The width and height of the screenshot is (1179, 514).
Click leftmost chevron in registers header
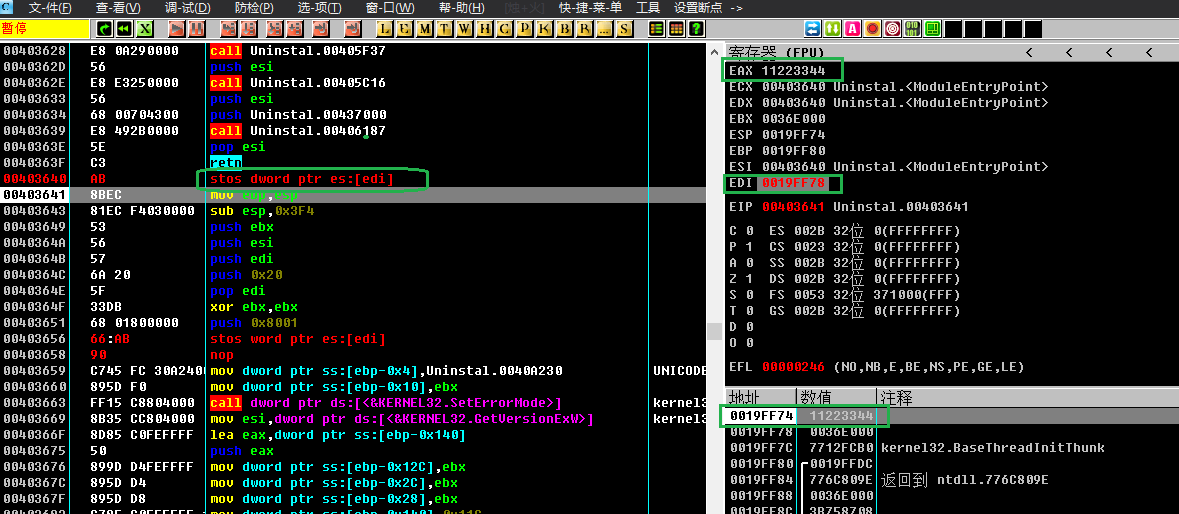click(x=1027, y=52)
